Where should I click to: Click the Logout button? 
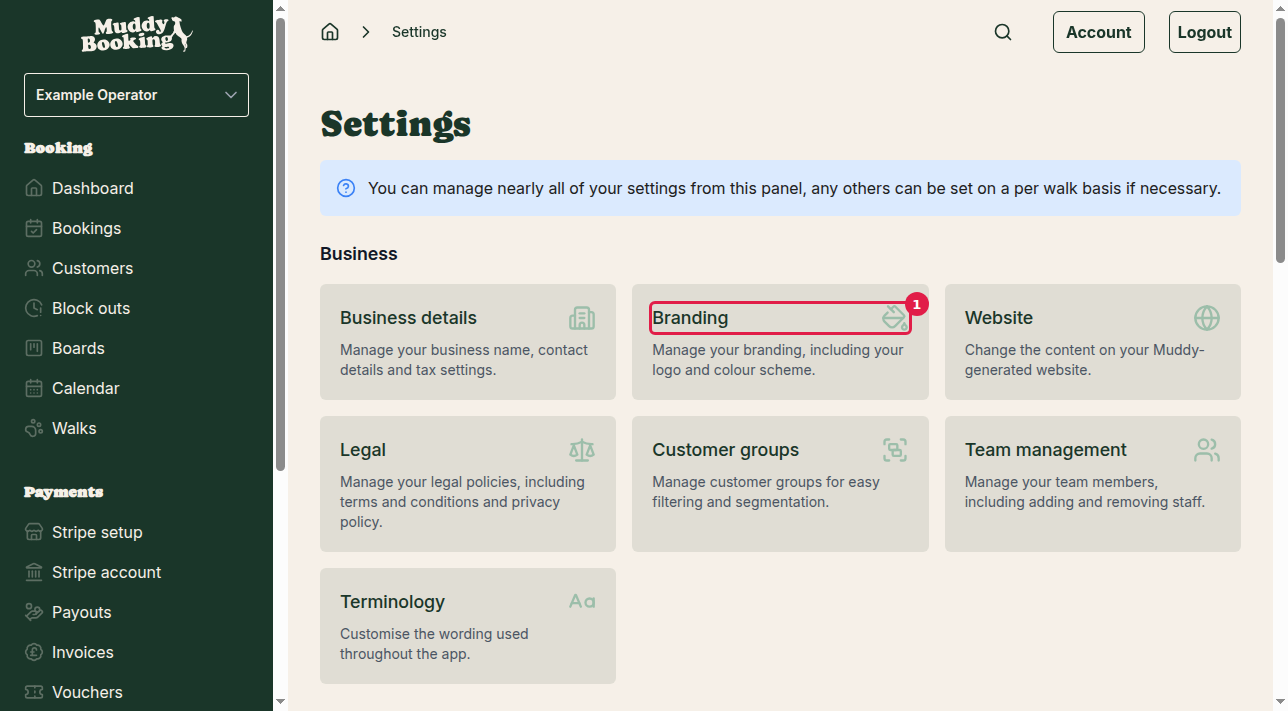[x=1204, y=31]
